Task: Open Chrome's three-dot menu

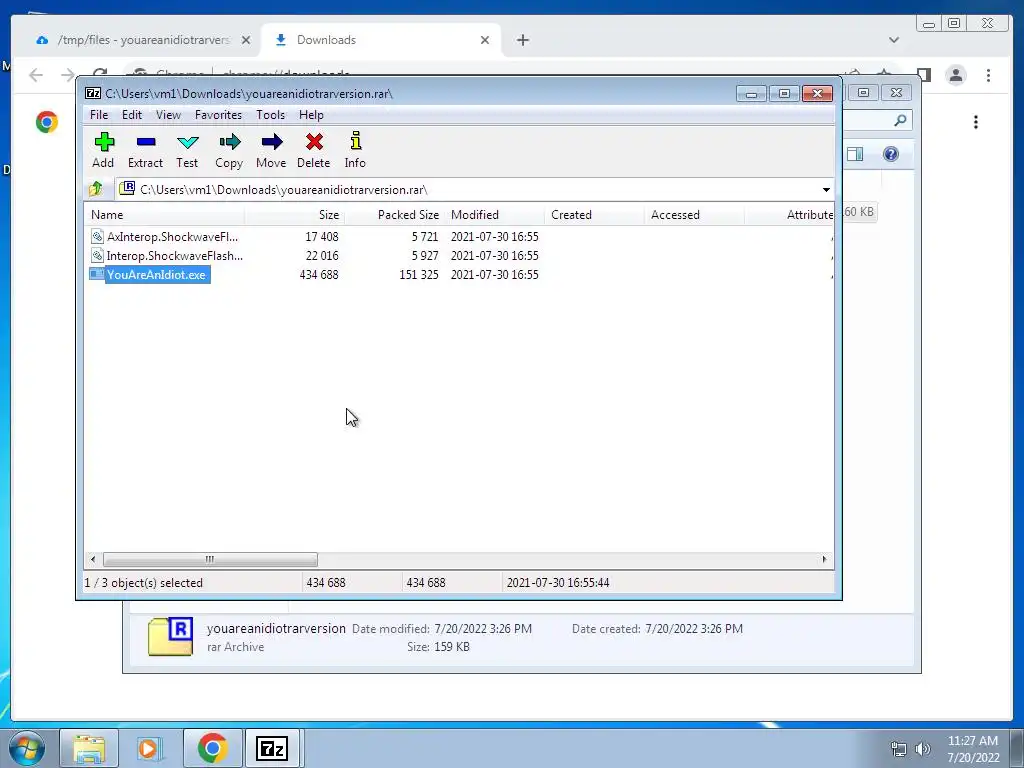Action: (x=988, y=75)
